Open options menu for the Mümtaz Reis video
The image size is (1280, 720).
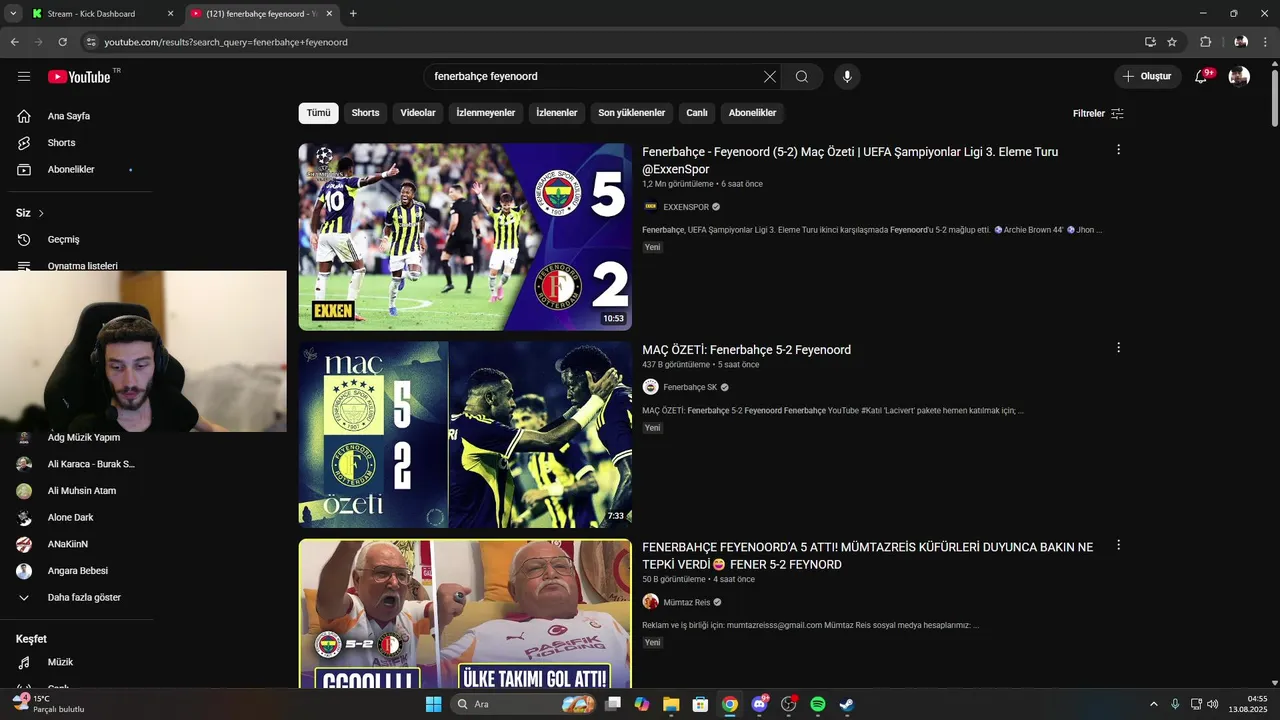click(1118, 546)
